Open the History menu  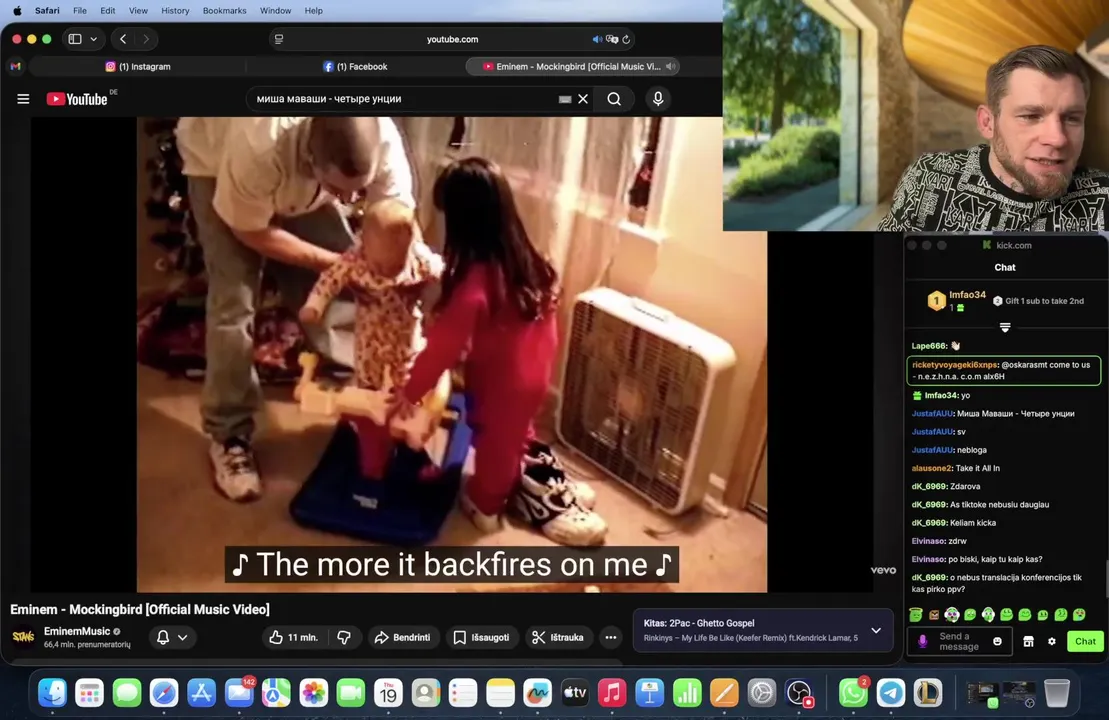[x=175, y=11]
